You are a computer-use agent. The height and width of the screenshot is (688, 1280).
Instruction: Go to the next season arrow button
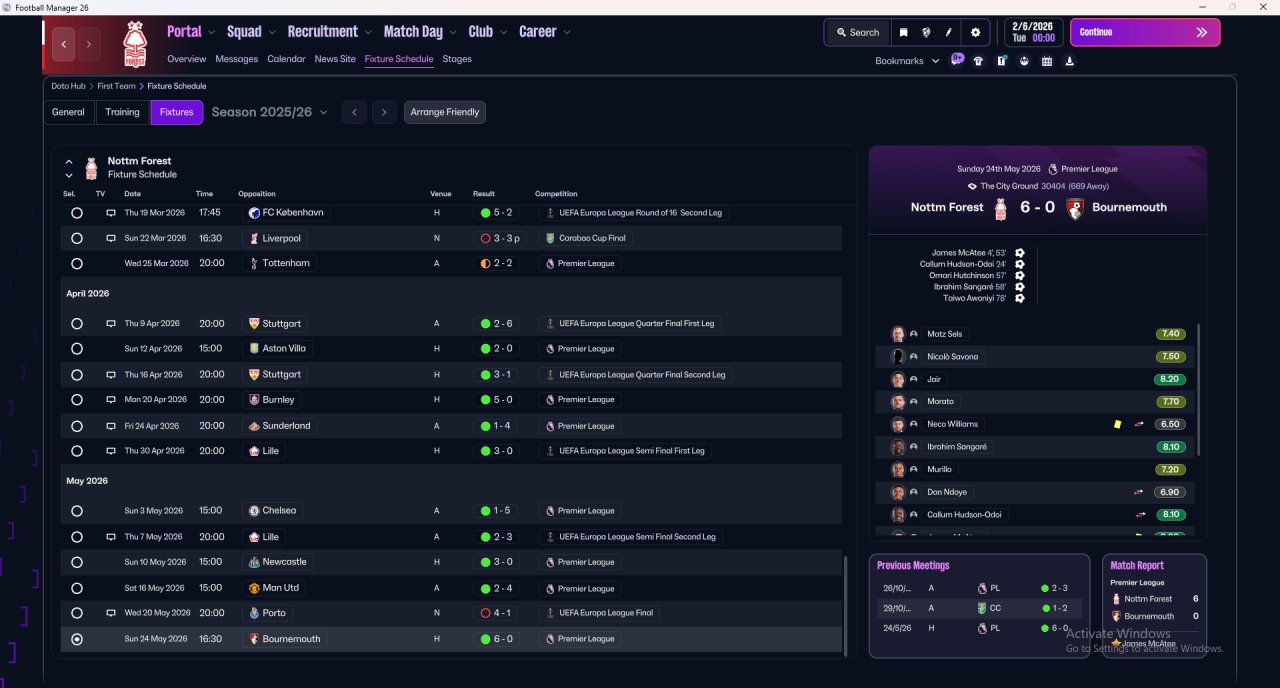tap(384, 112)
